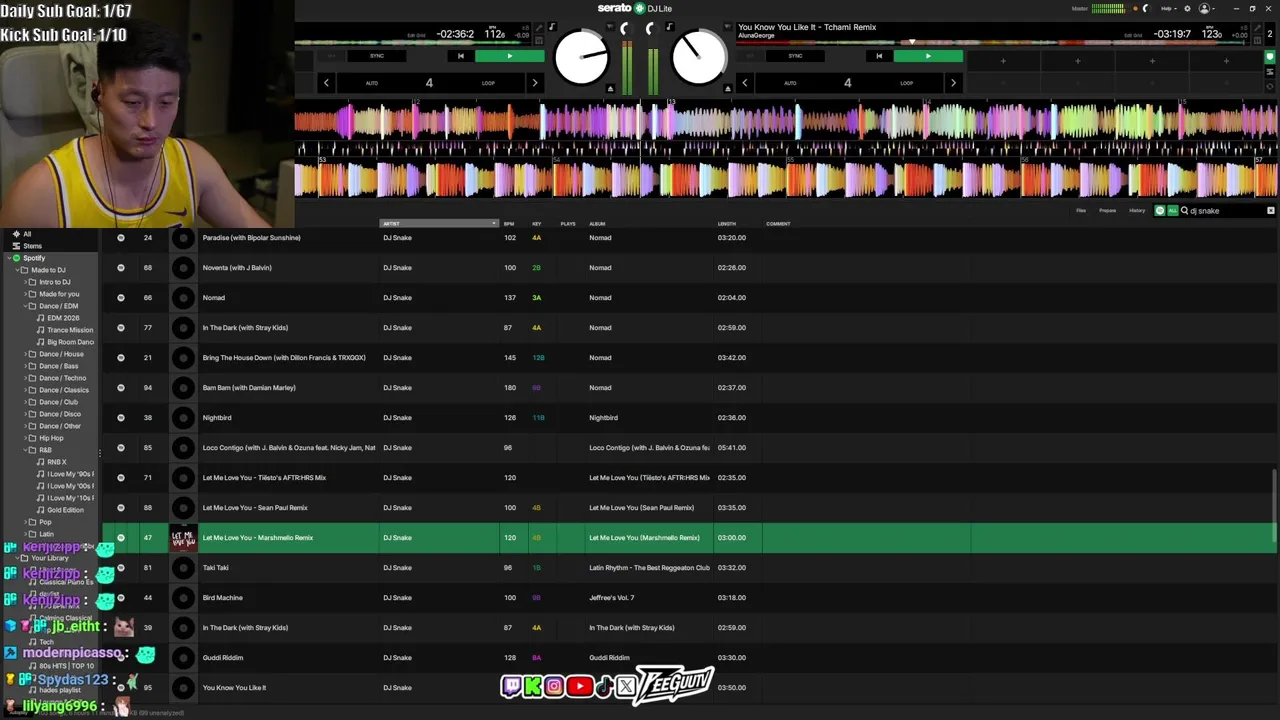Expand the Intro to DJ folder
Viewport: 1280px width, 720px height.
(24, 282)
